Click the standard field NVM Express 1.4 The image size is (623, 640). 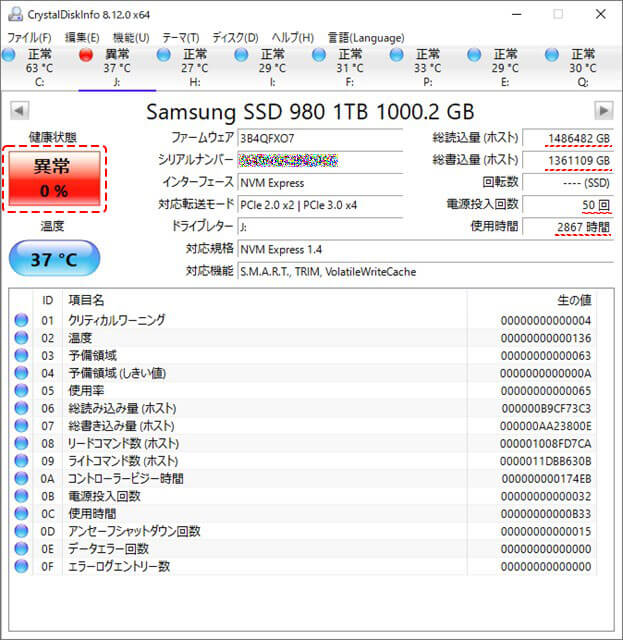click(x=425, y=249)
